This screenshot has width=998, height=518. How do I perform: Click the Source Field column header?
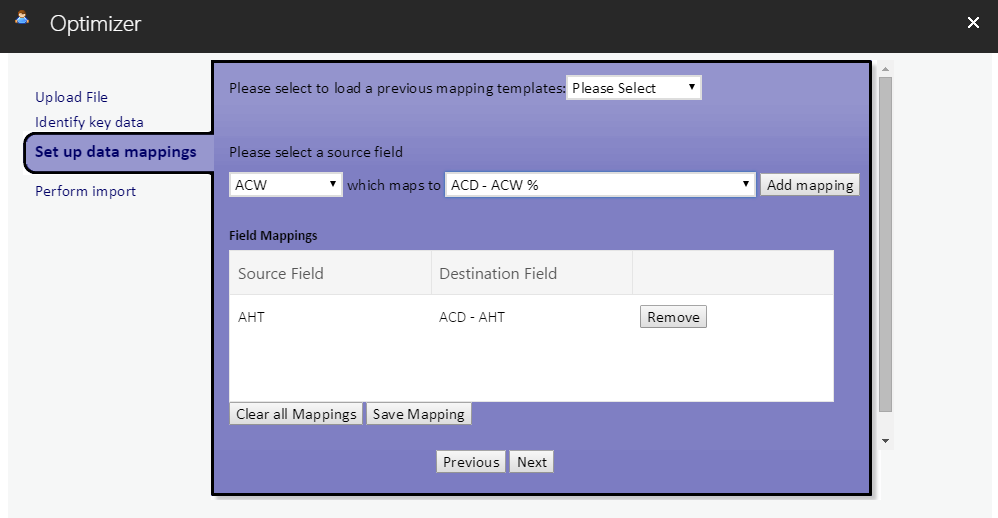tap(281, 273)
